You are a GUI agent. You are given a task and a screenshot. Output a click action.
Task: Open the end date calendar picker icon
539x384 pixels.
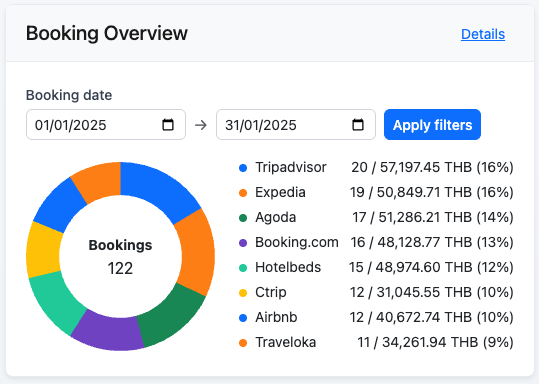(x=358, y=124)
